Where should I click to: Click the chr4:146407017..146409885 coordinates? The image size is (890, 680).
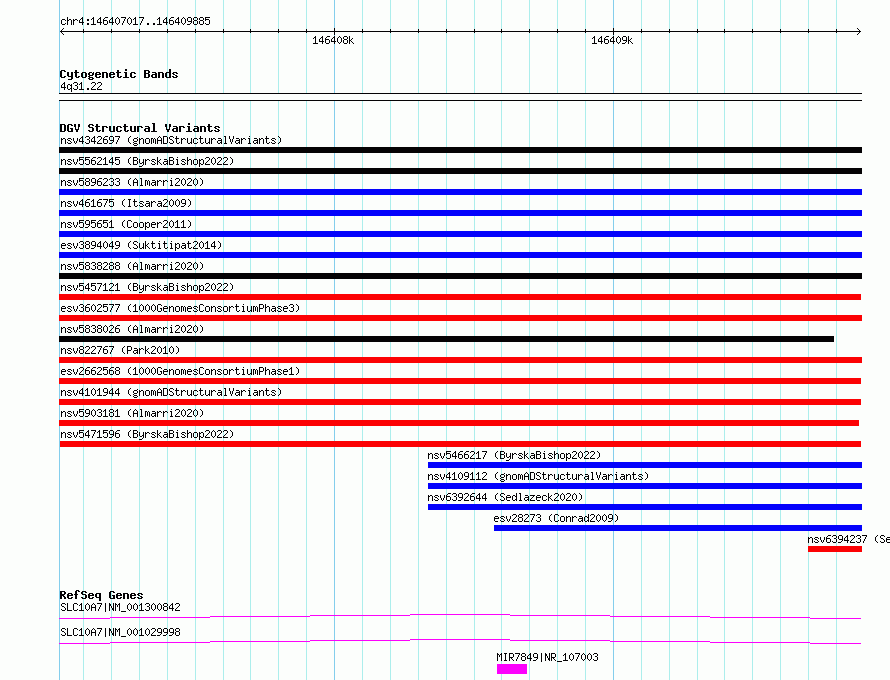(135, 21)
